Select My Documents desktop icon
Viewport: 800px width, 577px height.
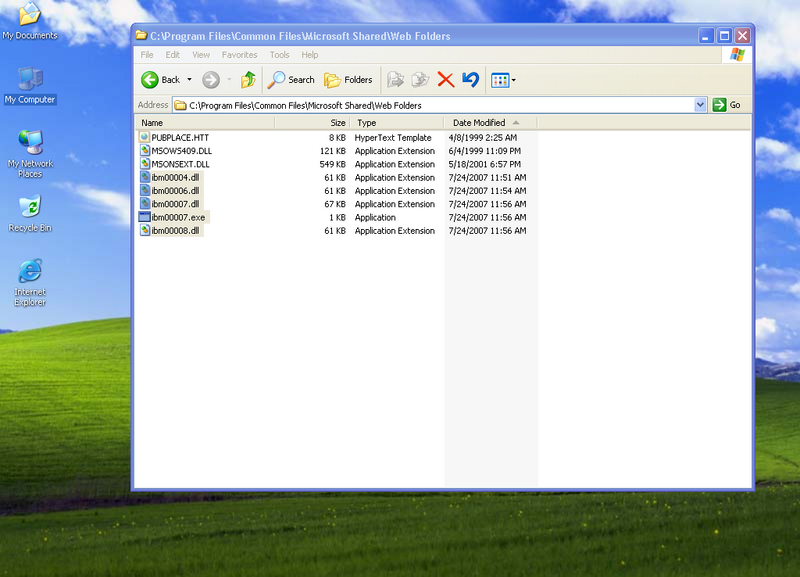point(30,20)
